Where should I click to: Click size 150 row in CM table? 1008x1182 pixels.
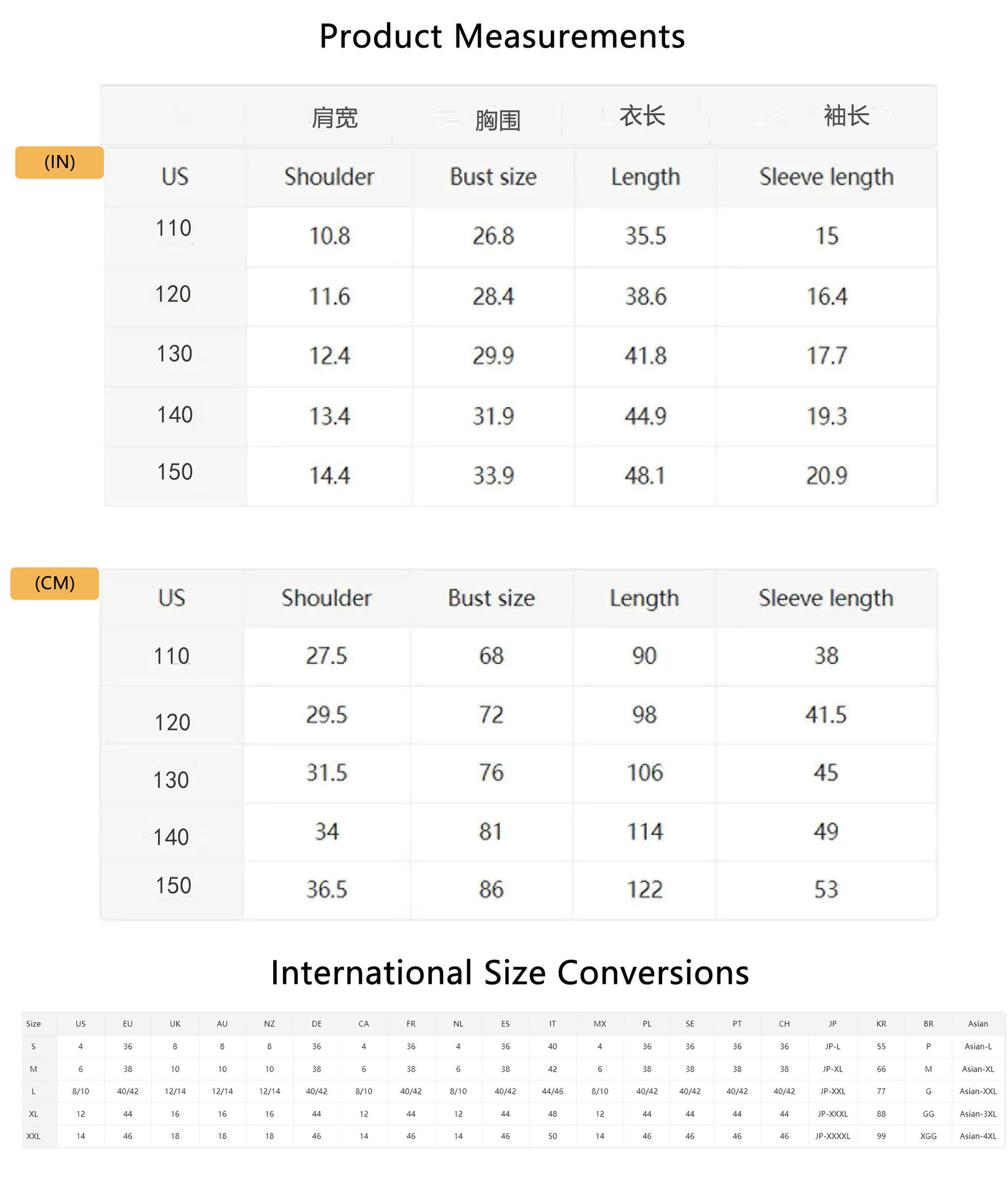tap(518, 890)
